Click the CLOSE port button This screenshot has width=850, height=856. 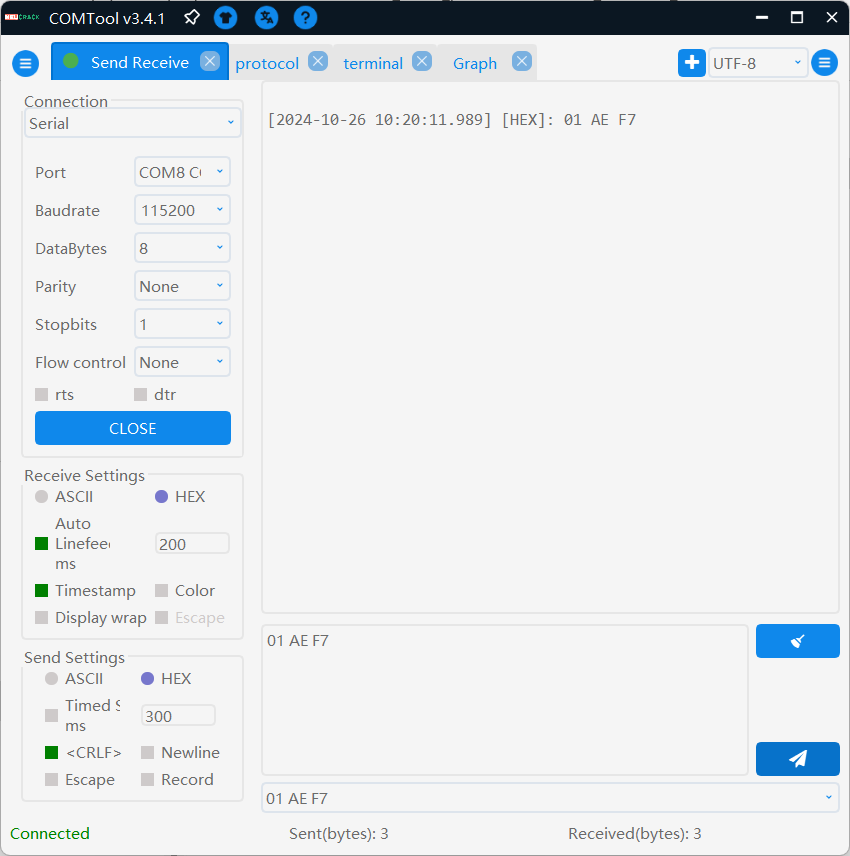(133, 428)
